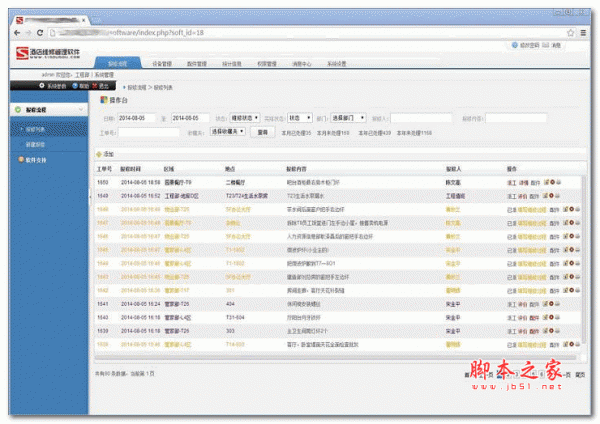
Task: Click the print icon in row 1640
Action: [x=557, y=317]
